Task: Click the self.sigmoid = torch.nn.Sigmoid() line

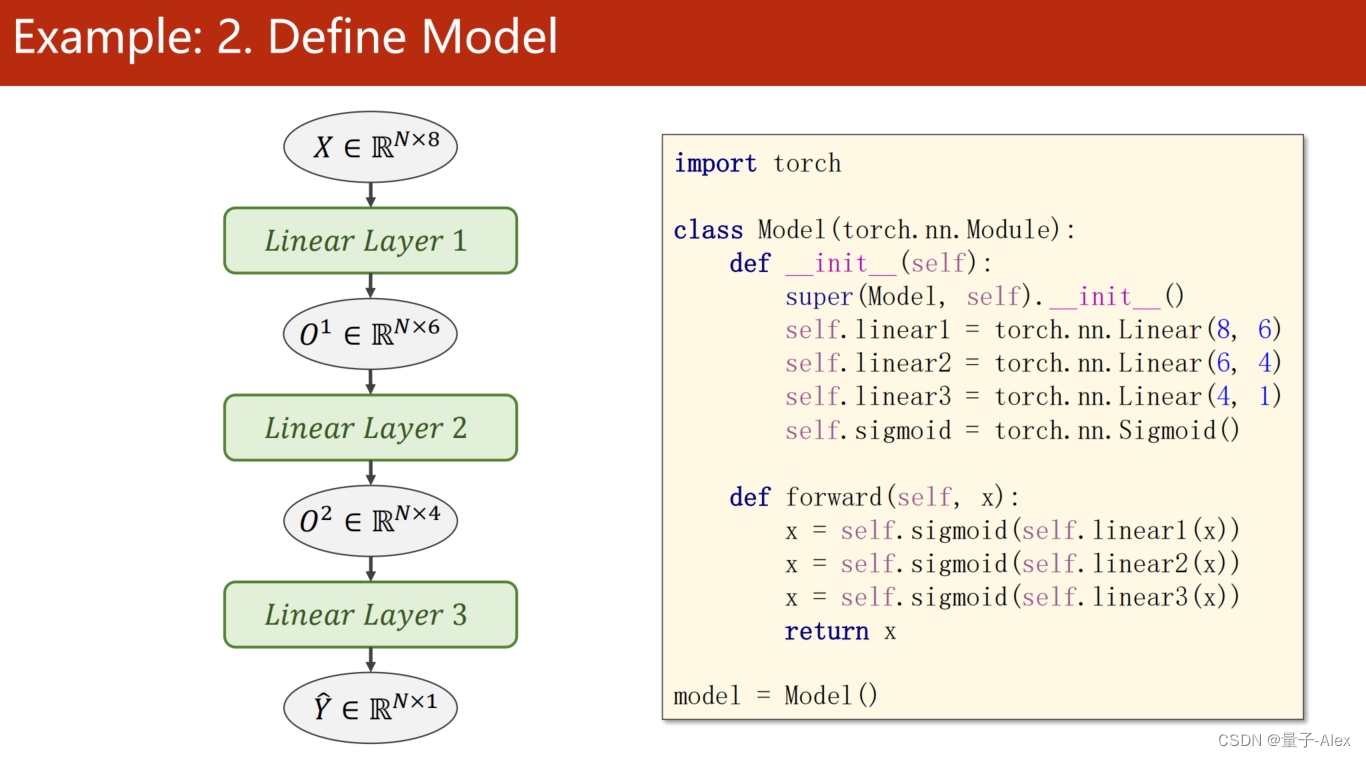Action: point(1012,430)
